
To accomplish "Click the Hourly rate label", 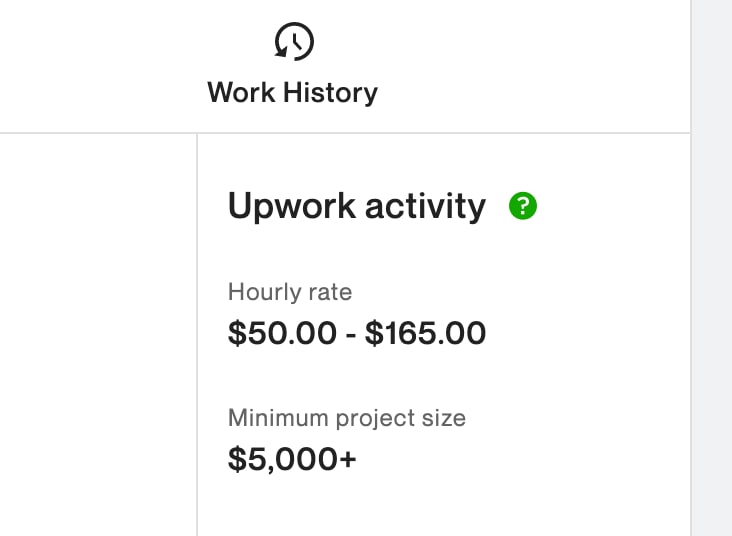I will 290,292.
